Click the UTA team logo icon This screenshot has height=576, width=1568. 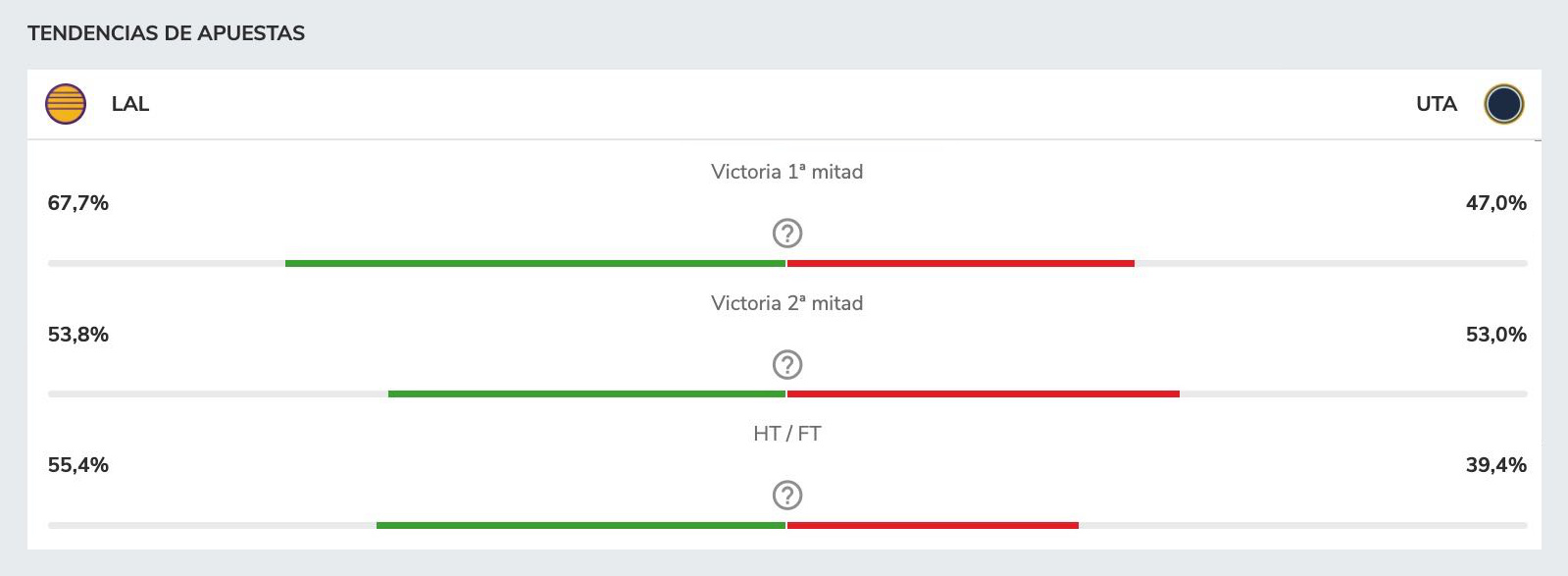(x=1503, y=104)
